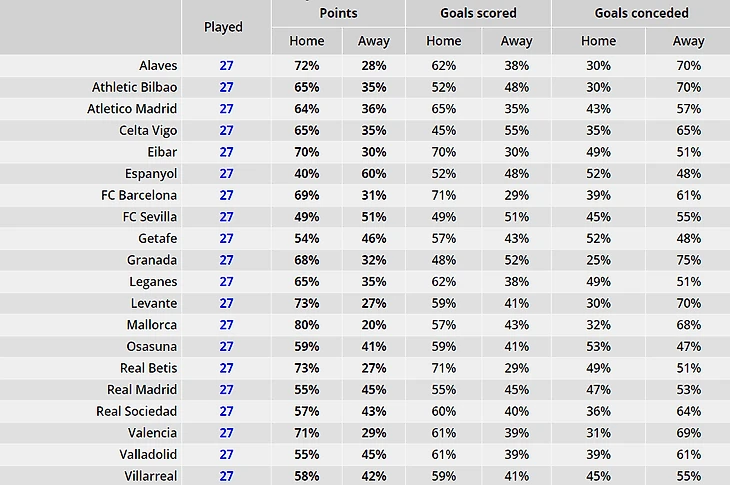This screenshot has width=730, height=485.
Task: Open FC Barcelona's played matches link
Action: pyautogui.click(x=226, y=195)
